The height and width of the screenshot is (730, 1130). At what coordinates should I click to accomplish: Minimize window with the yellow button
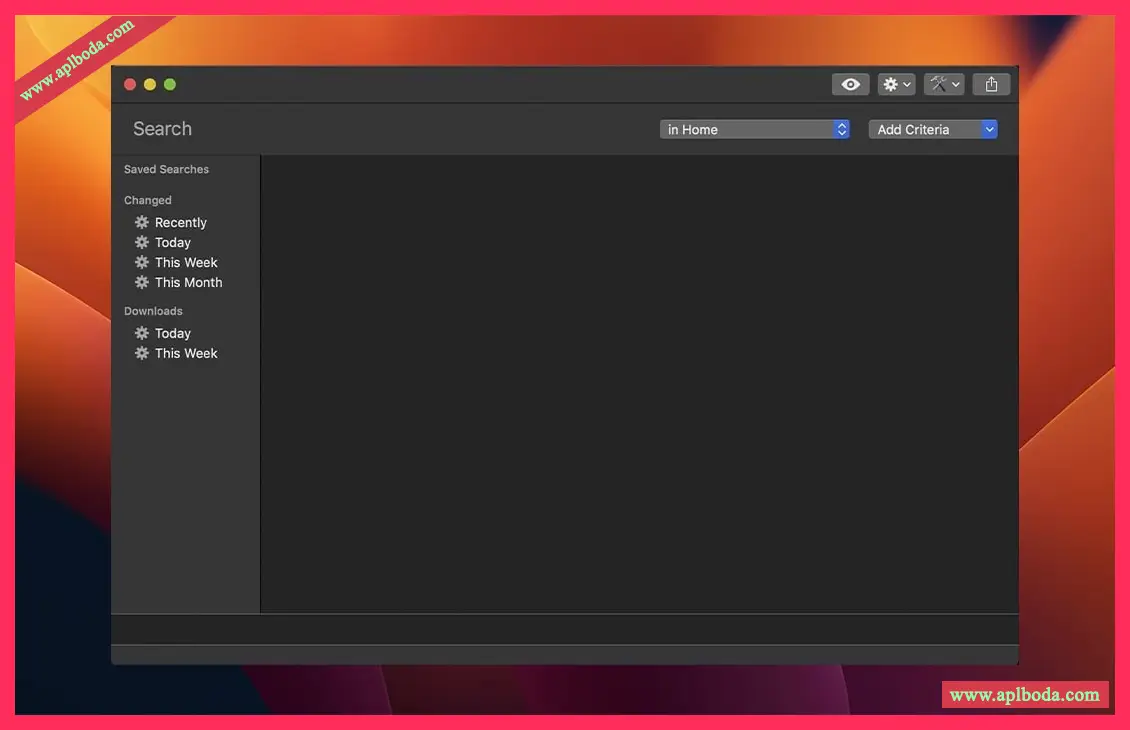pyautogui.click(x=150, y=85)
